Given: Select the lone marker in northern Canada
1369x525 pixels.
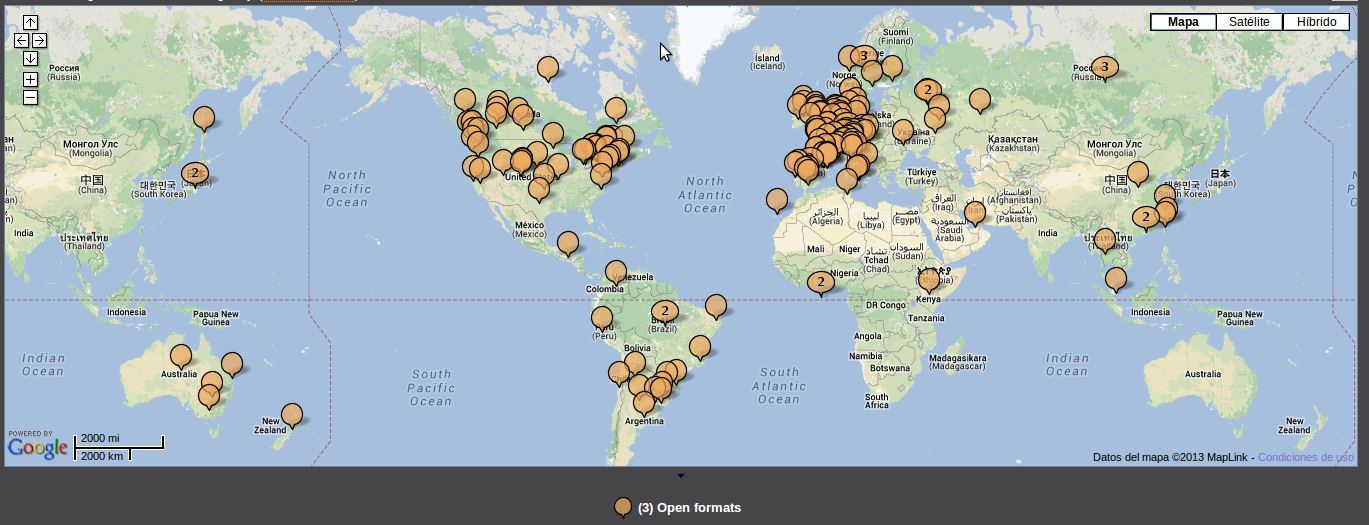Looking at the screenshot, I should (548, 68).
